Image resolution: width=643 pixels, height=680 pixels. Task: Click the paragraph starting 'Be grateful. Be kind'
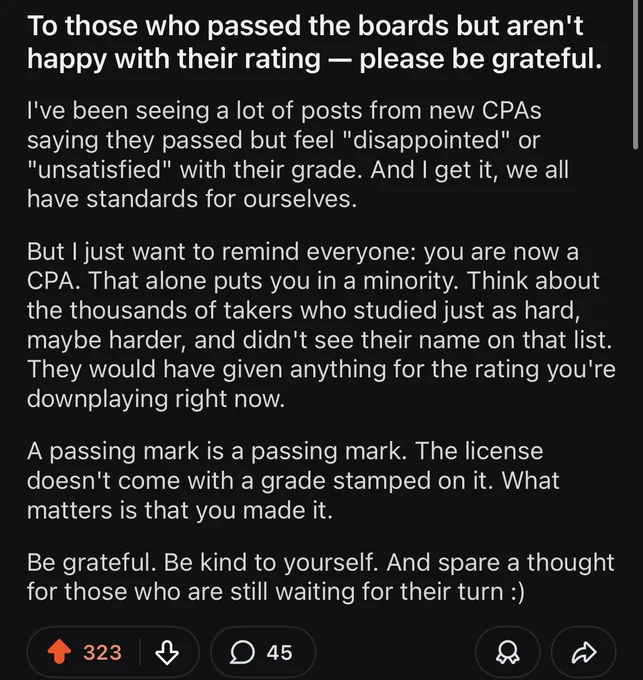coord(320,577)
